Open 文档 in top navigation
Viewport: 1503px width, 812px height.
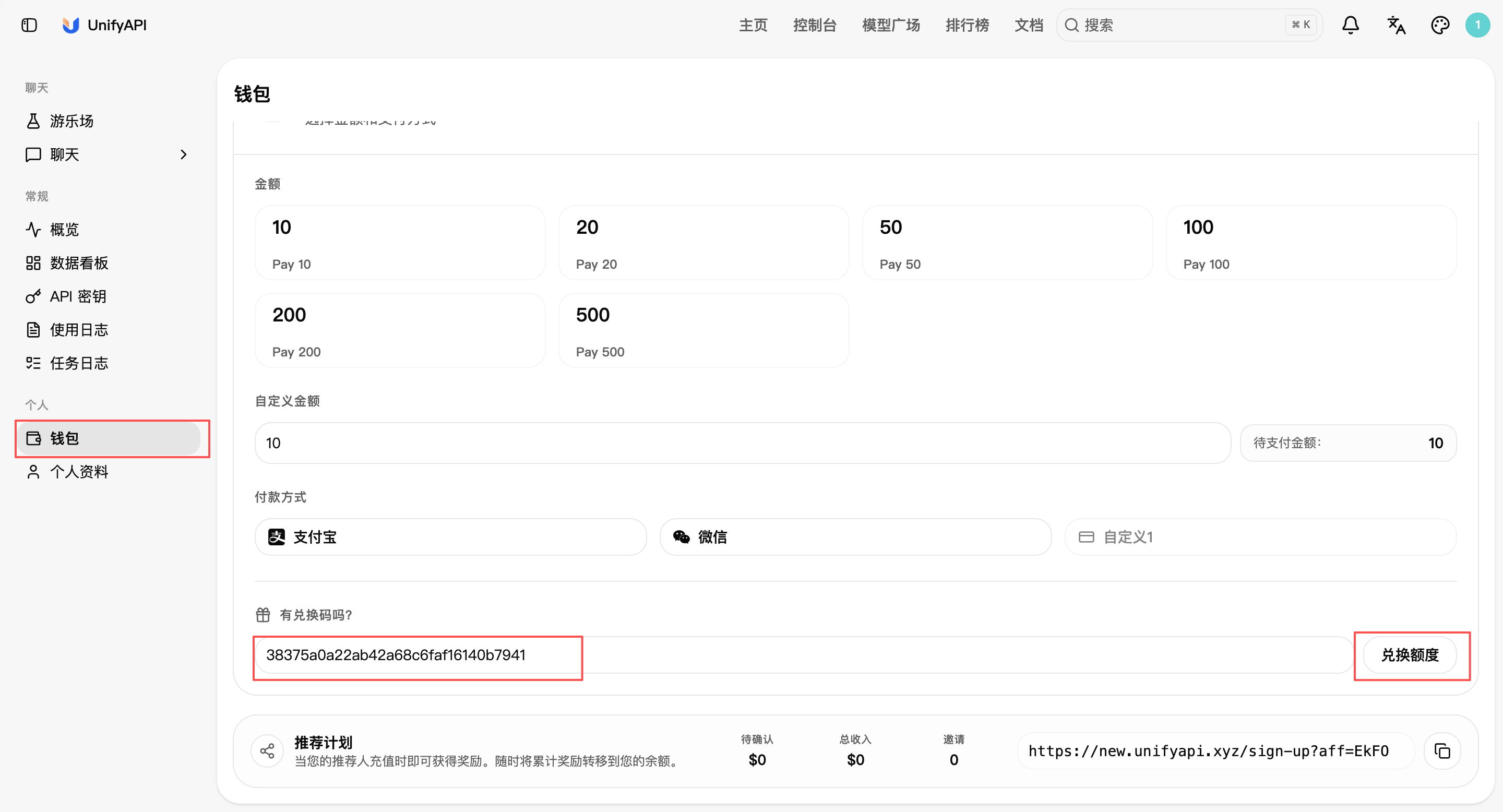tap(1029, 25)
